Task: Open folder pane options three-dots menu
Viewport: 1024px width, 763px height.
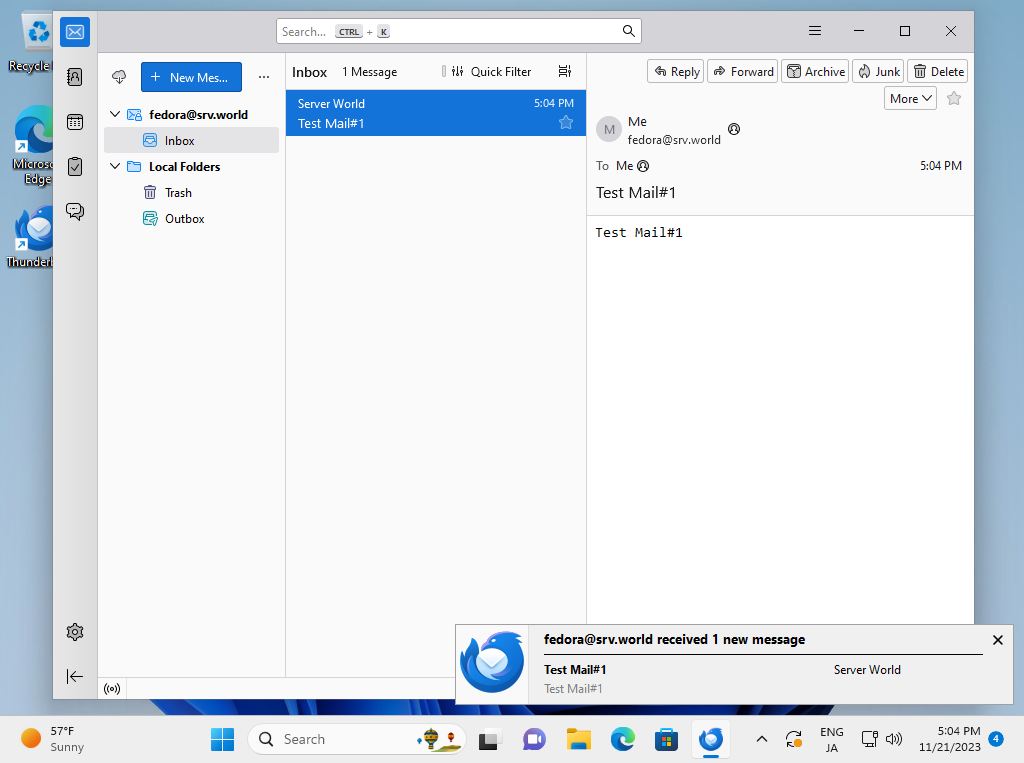Action: [264, 77]
